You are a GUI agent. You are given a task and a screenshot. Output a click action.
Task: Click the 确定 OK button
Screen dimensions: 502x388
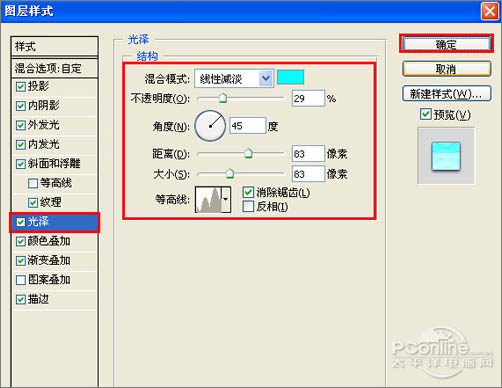point(446,44)
